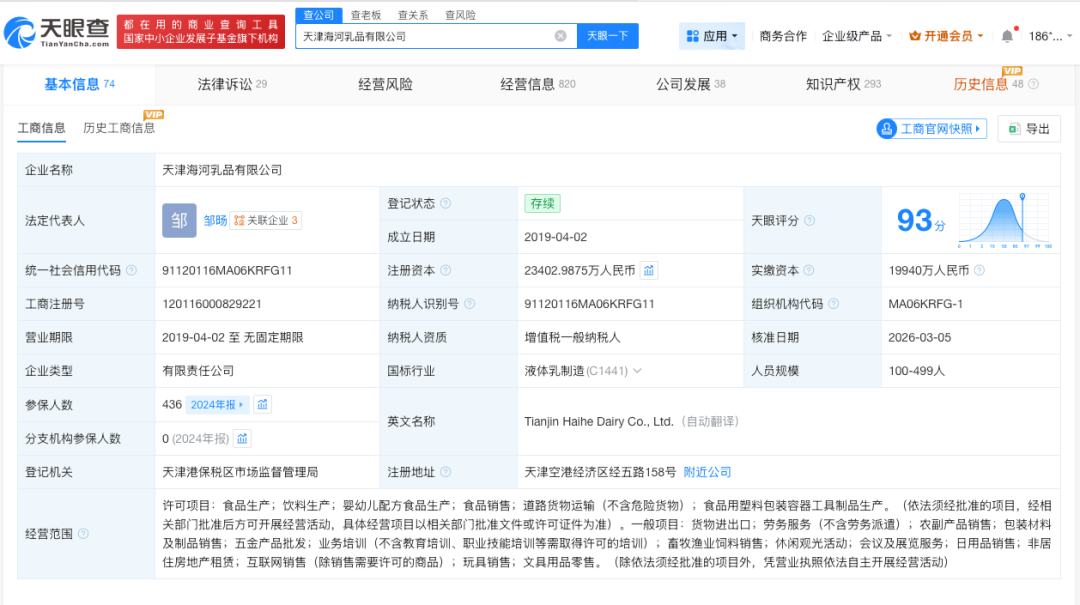
Task: Open the 2024年报 selector
Action: pos(217,404)
